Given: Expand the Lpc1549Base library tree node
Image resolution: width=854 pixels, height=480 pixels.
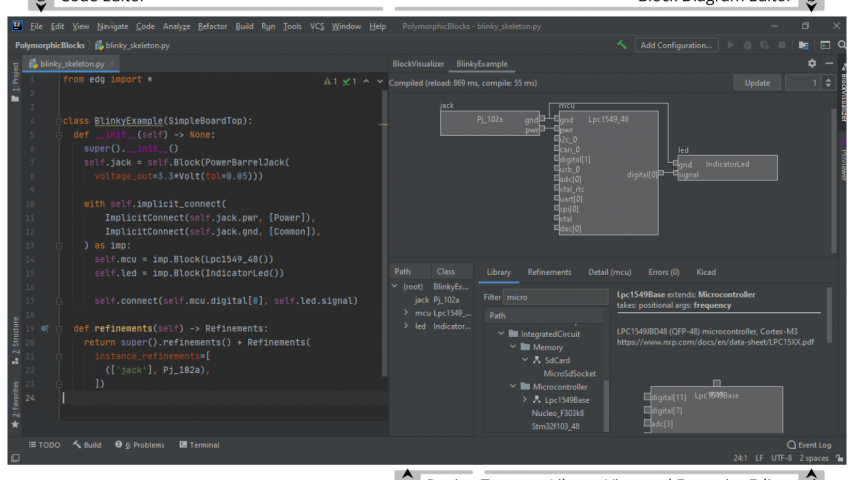Looking at the screenshot, I should click(524, 400).
